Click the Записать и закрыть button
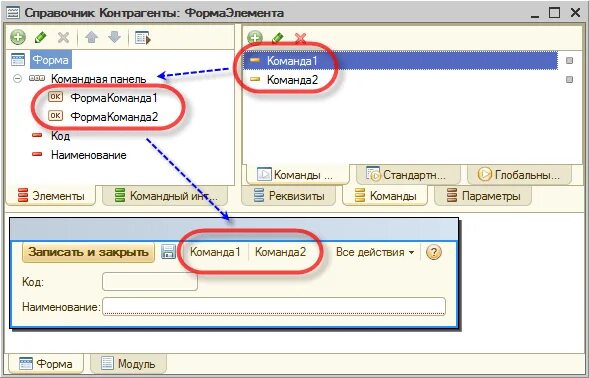589x378 pixels. coord(89,252)
